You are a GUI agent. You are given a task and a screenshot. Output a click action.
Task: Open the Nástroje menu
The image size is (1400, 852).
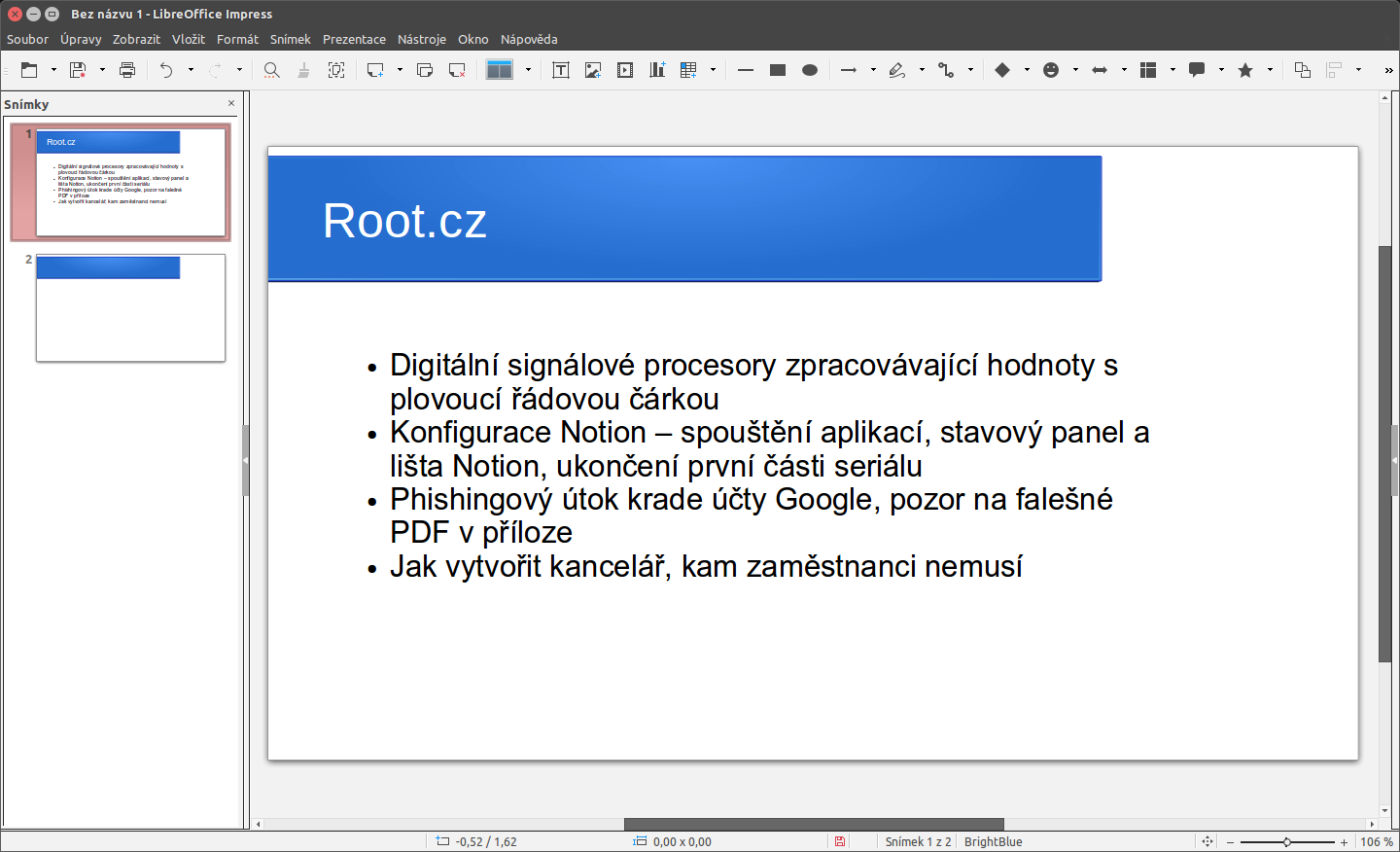click(x=422, y=39)
